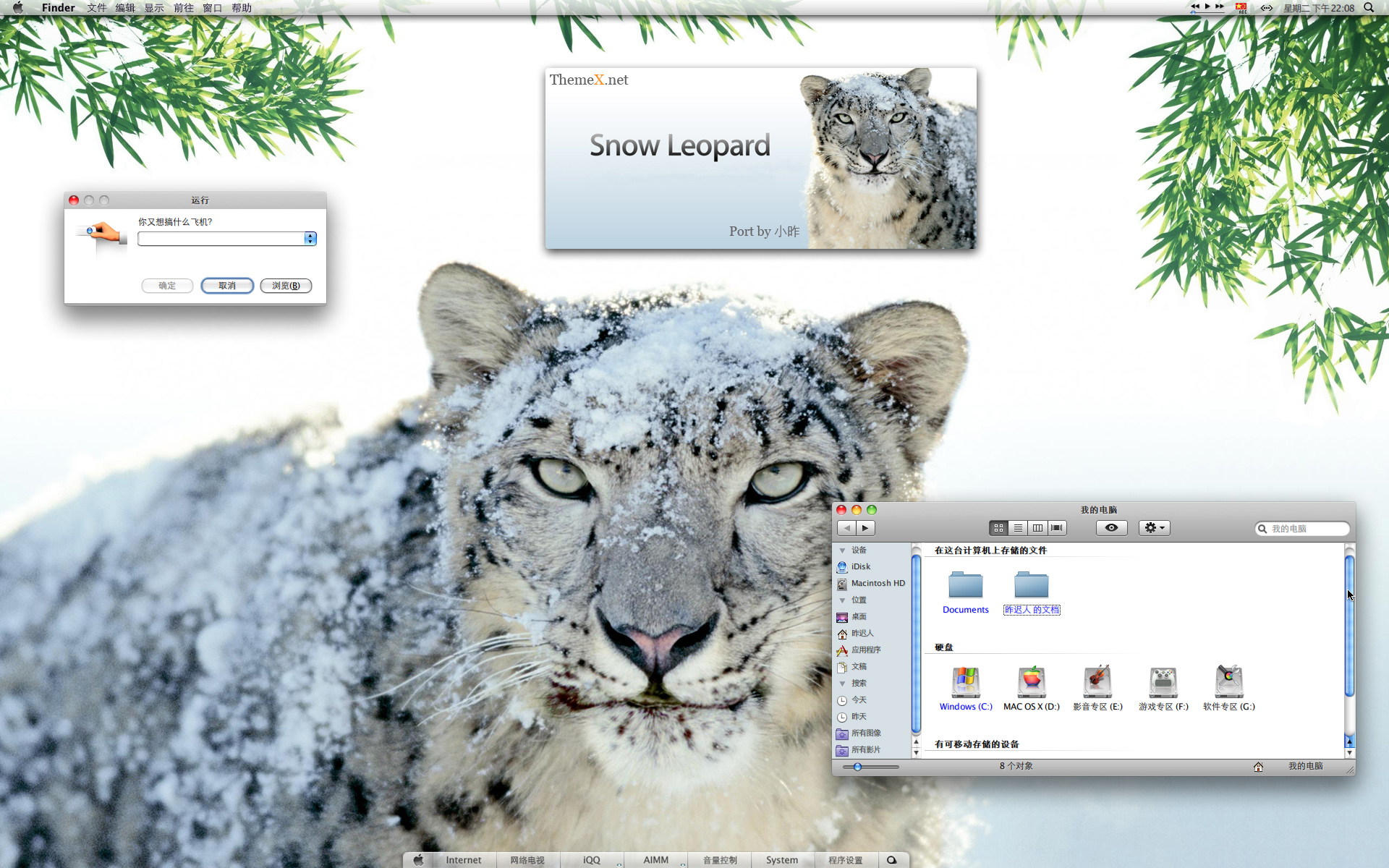Click the Quick Look eye button
1389x868 pixels.
coord(1111,528)
